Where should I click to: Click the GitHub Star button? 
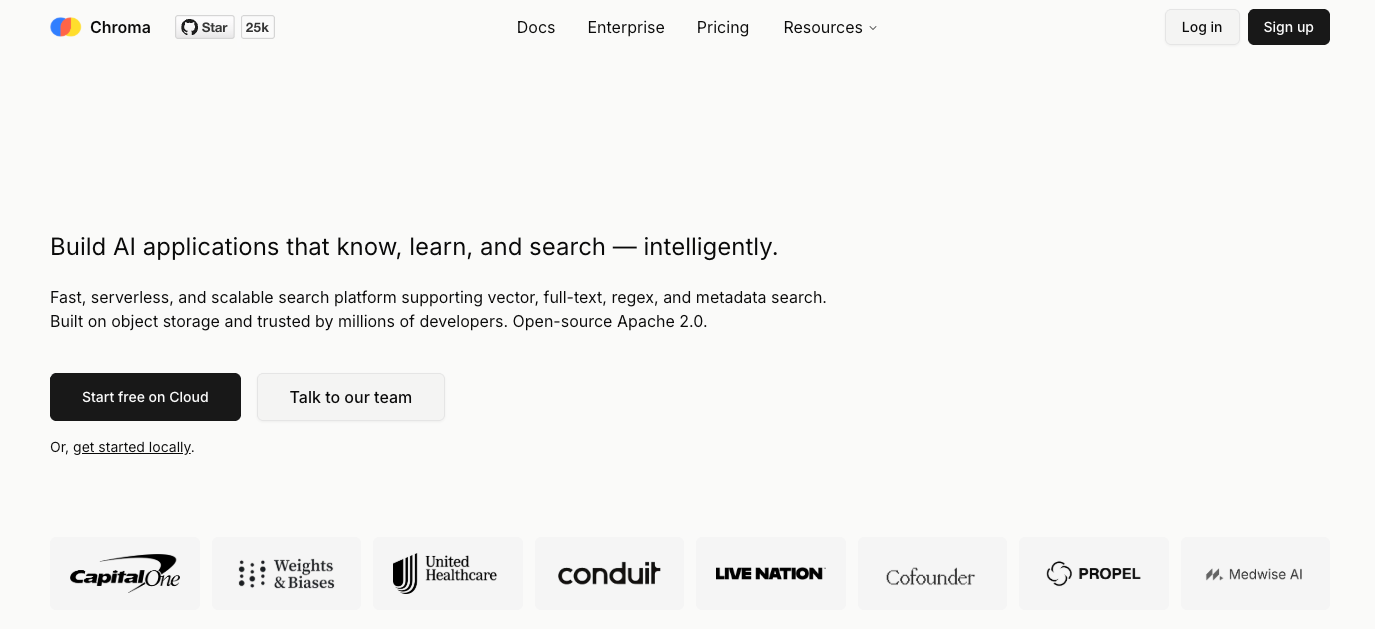point(205,27)
